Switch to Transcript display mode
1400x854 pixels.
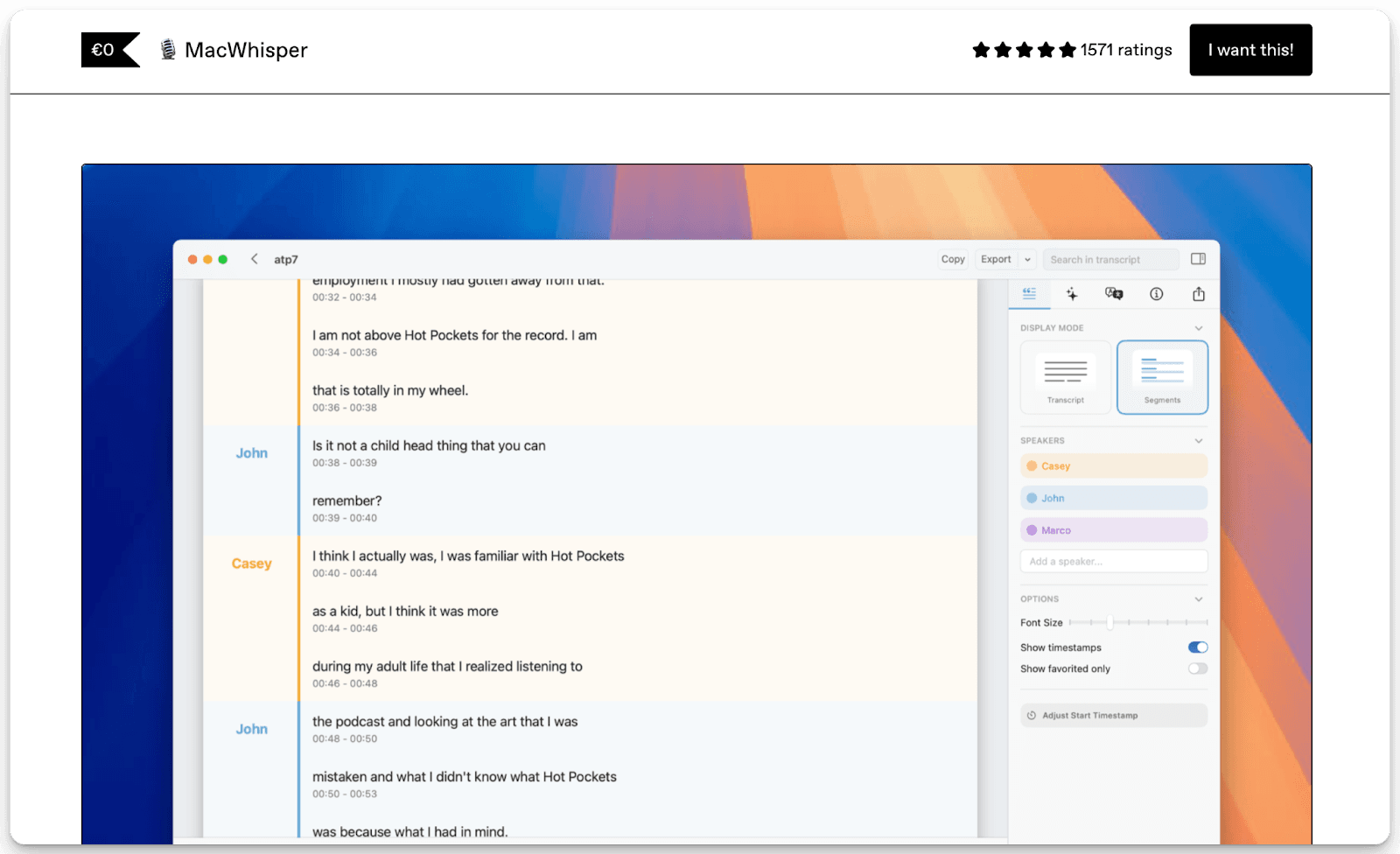[x=1065, y=377]
